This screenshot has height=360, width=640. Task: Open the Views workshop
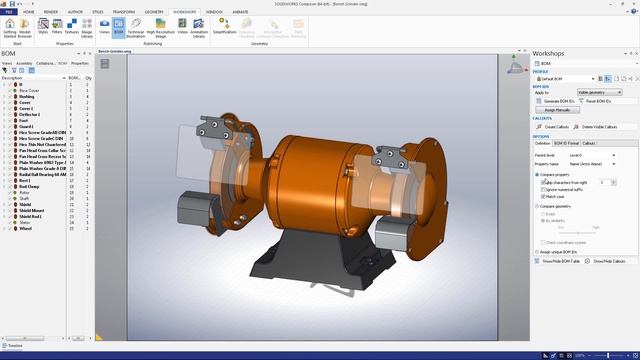pyautogui.click(x=104, y=26)
